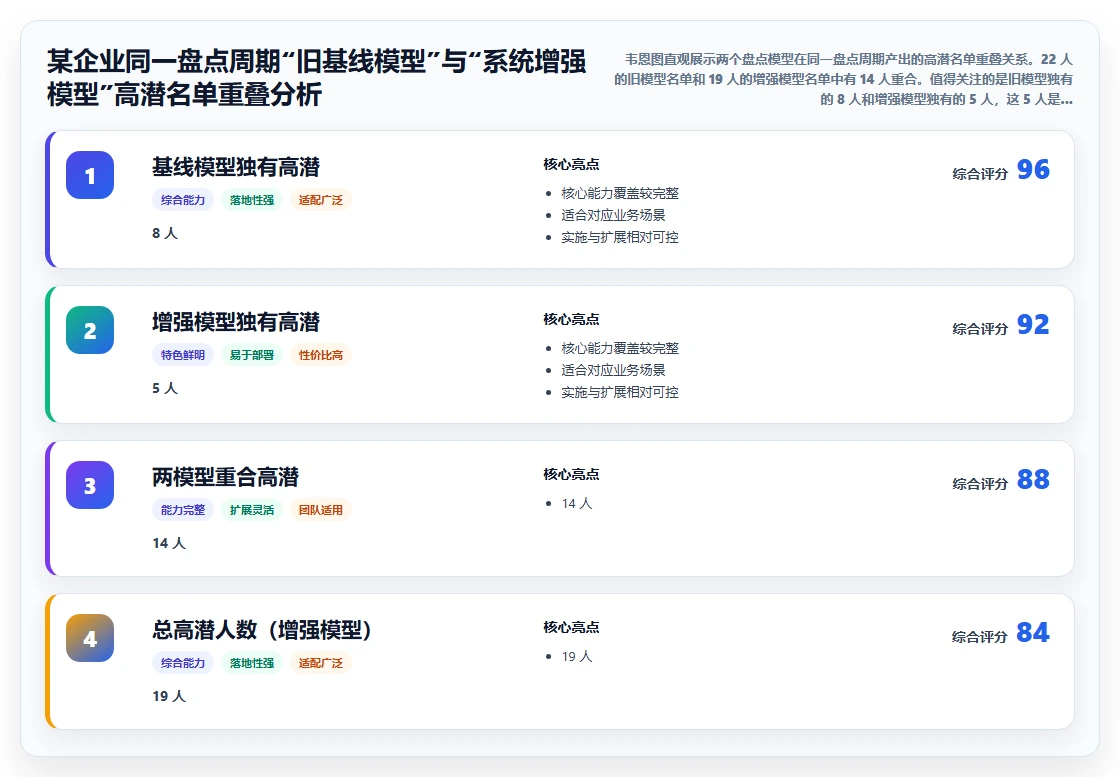Open the 两模型重合高潜 card title
1120x777 pixels.
pyautogui.click(x=225, y=477)
